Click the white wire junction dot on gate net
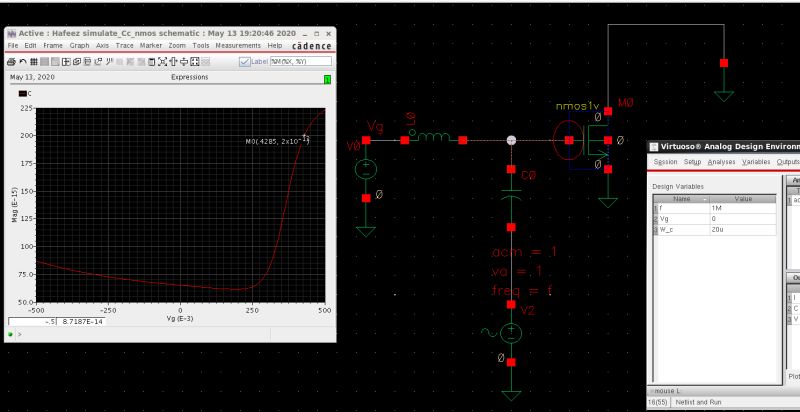The image size is (800, 412). pyautogui.click(x=511, y=140)
